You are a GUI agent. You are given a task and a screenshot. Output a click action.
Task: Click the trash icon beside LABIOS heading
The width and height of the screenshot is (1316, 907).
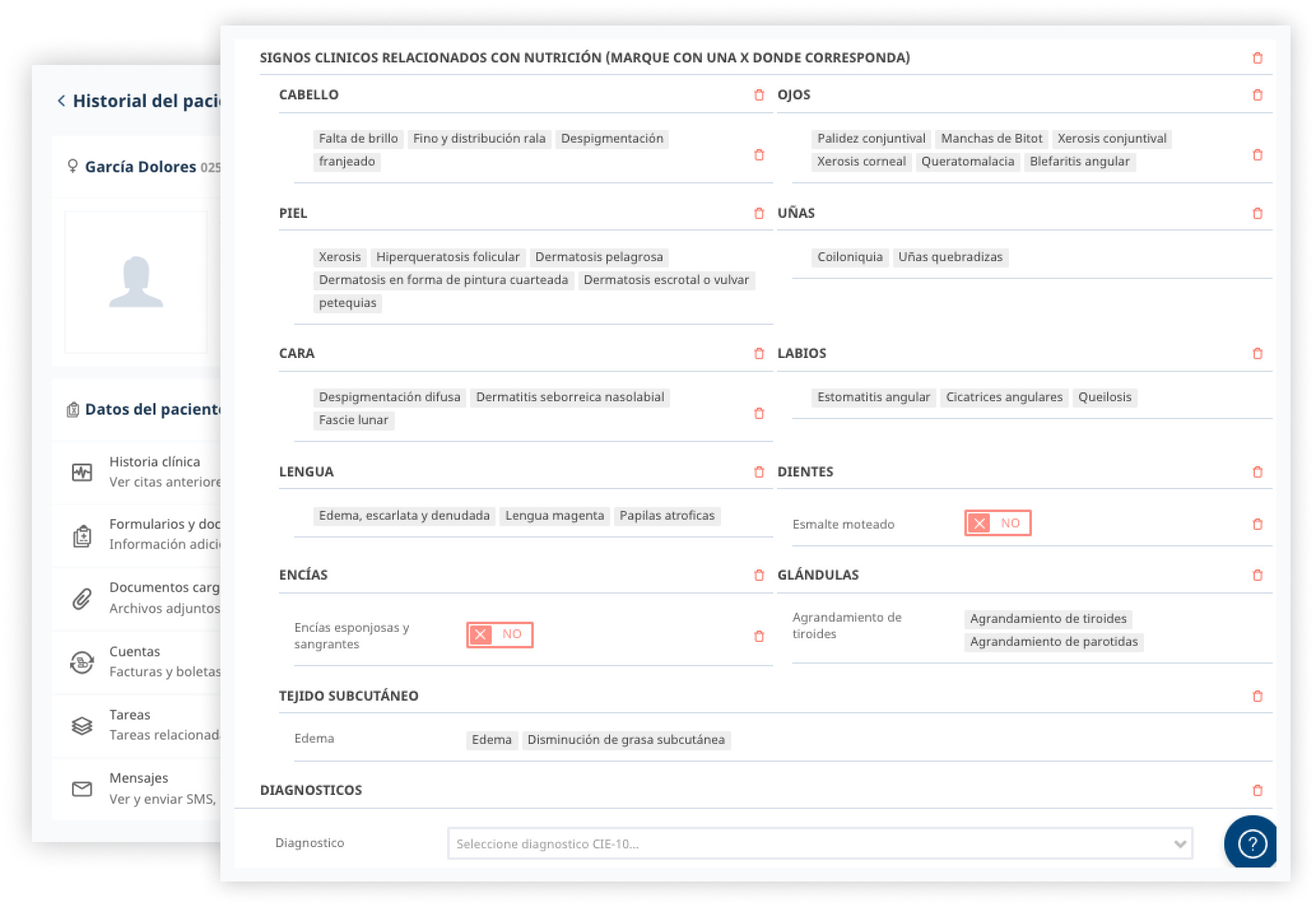pyautogui.click(x=1257, y=354)
